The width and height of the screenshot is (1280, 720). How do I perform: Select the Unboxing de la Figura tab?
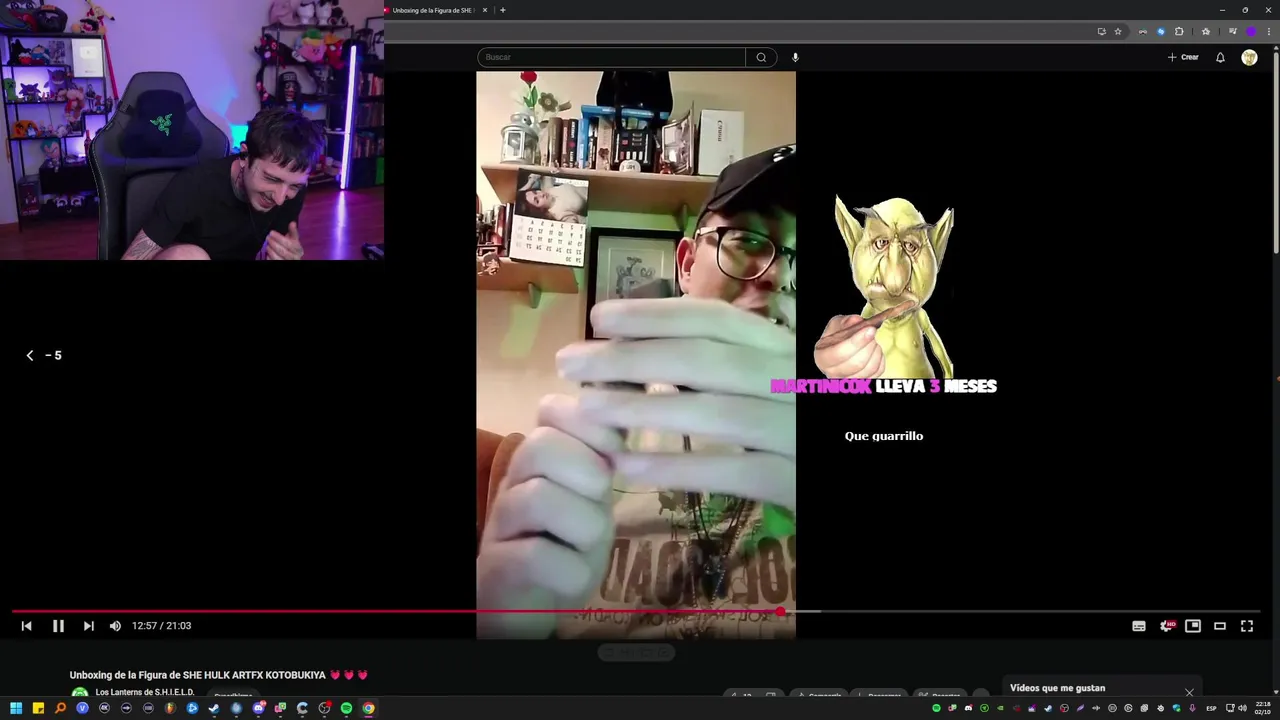point(435,10)
